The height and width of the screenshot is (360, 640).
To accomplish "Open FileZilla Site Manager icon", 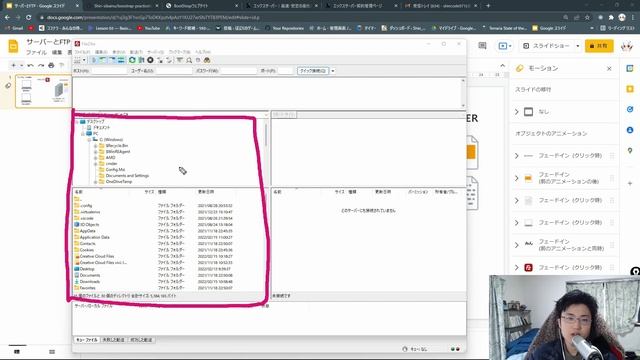I will coord(77,60).
